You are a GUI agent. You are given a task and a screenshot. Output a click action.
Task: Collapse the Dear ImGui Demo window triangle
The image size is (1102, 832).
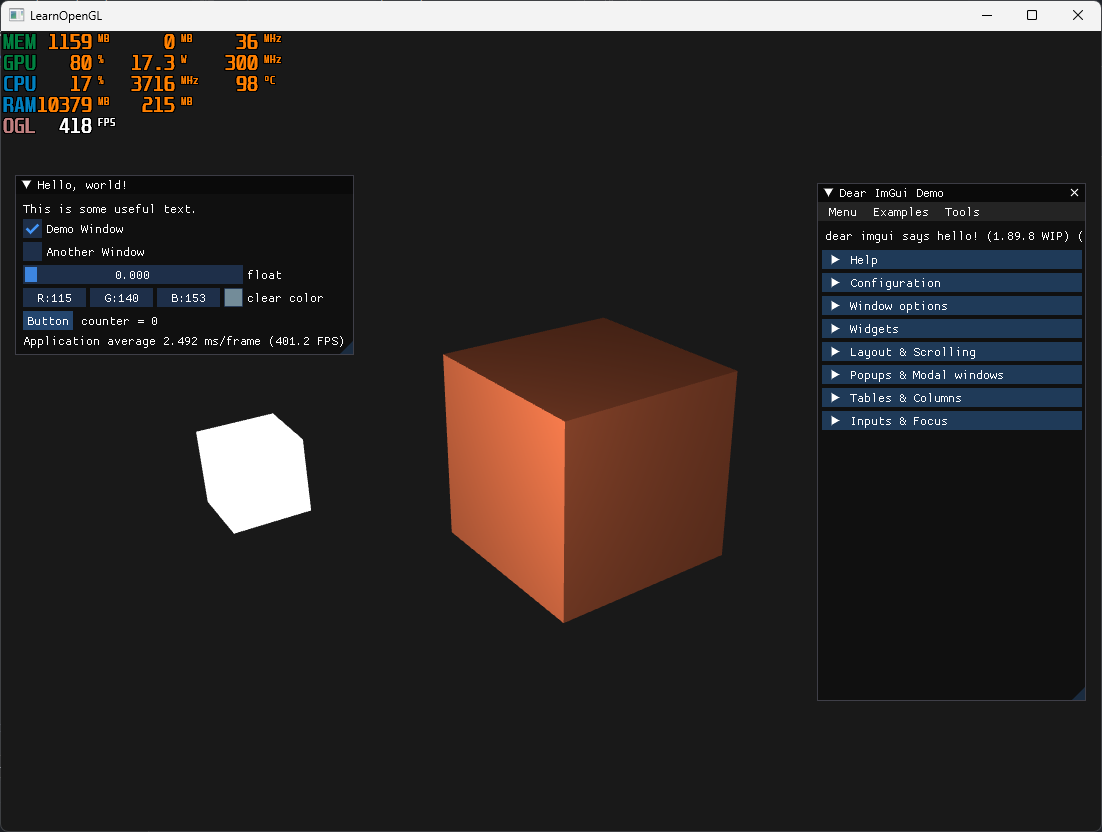[x=828, y=193]
